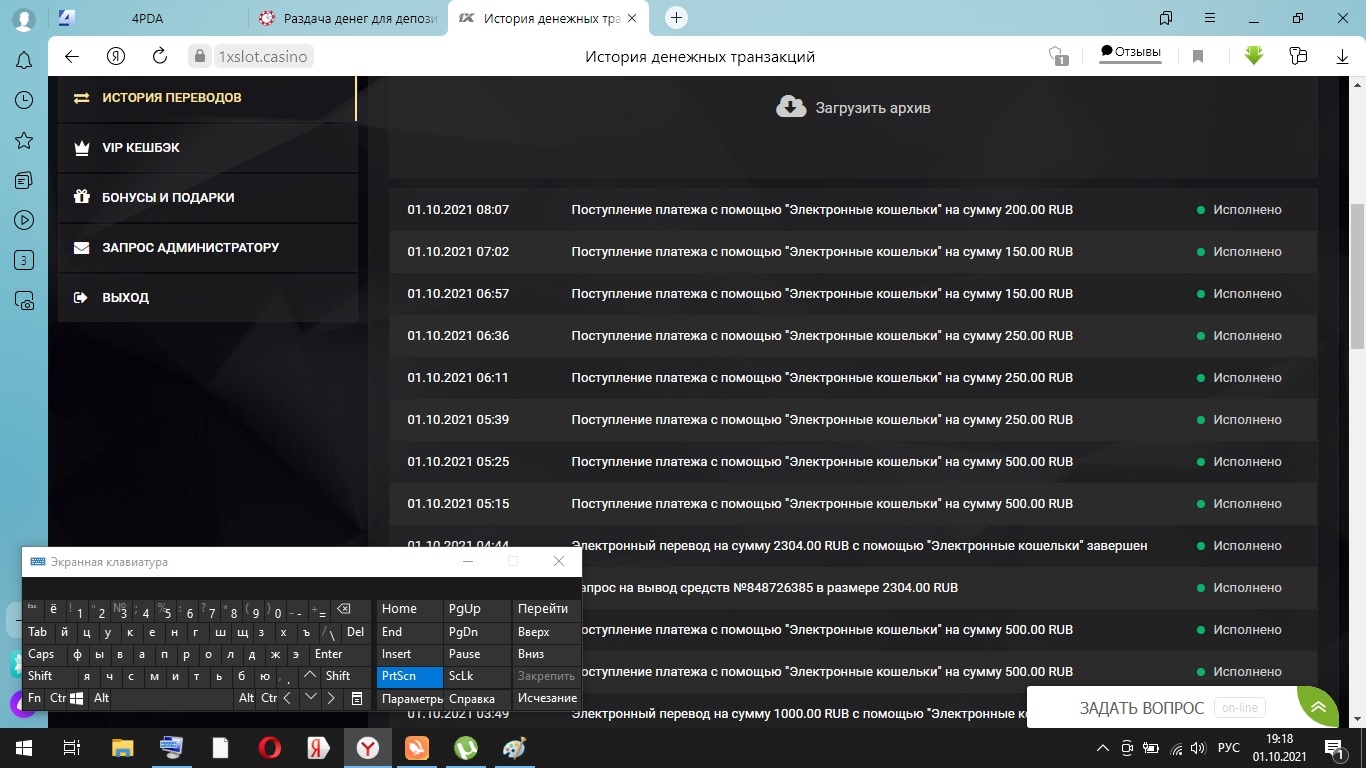Open the browser downloads arrow icon

pyautogui.click(x=1343, y=57)
